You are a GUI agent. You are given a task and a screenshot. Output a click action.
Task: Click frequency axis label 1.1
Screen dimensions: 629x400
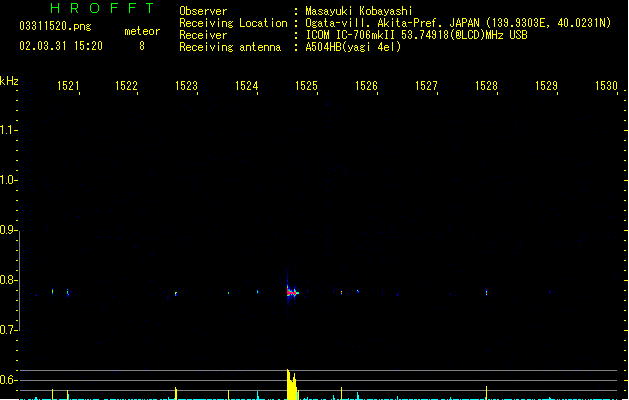point(7,130)
